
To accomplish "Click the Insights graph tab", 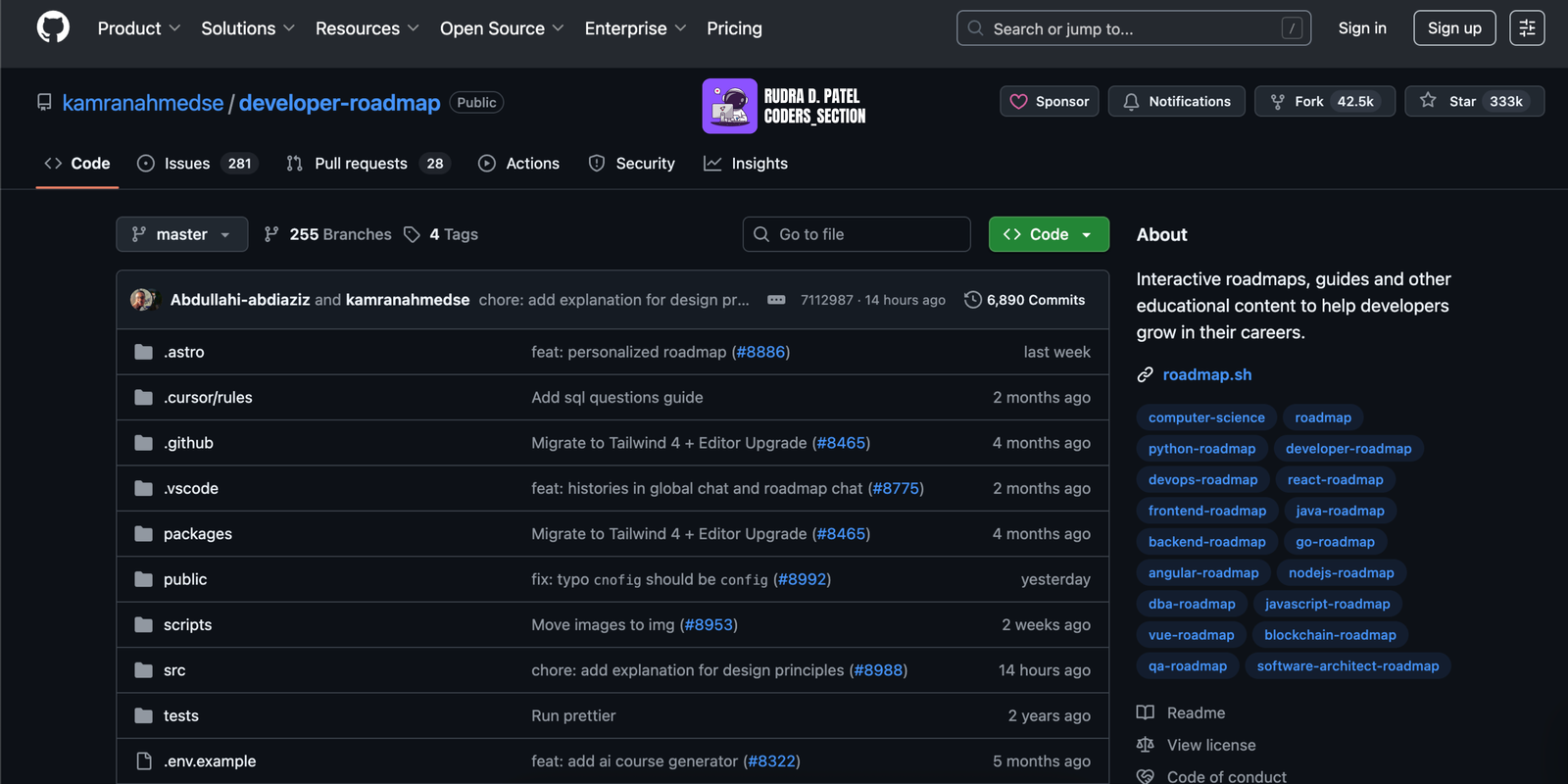I will pyautogui.click(x=747, y=164).
